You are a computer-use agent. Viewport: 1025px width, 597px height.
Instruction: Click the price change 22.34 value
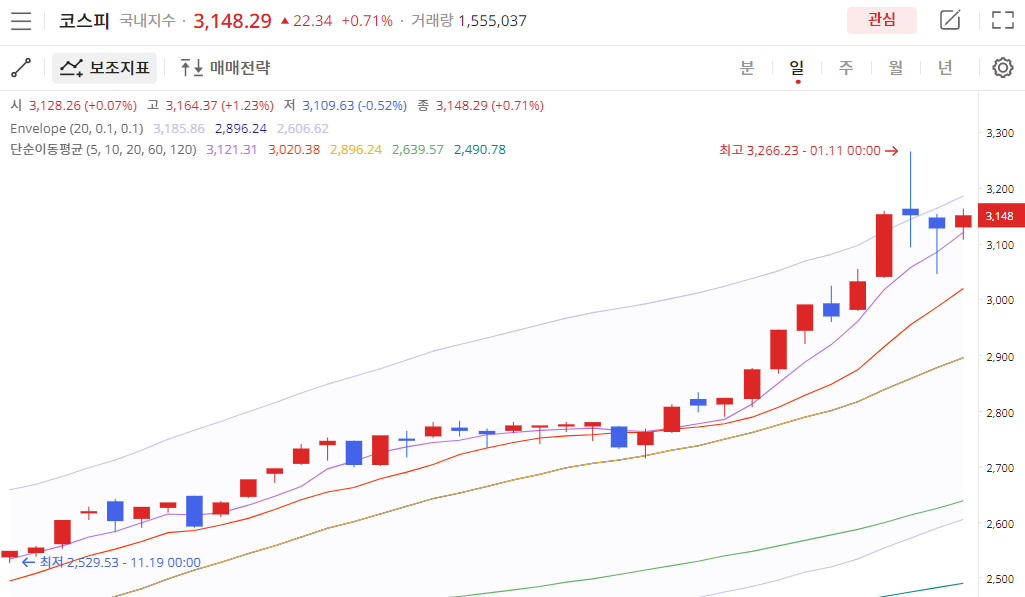point(312,21)
